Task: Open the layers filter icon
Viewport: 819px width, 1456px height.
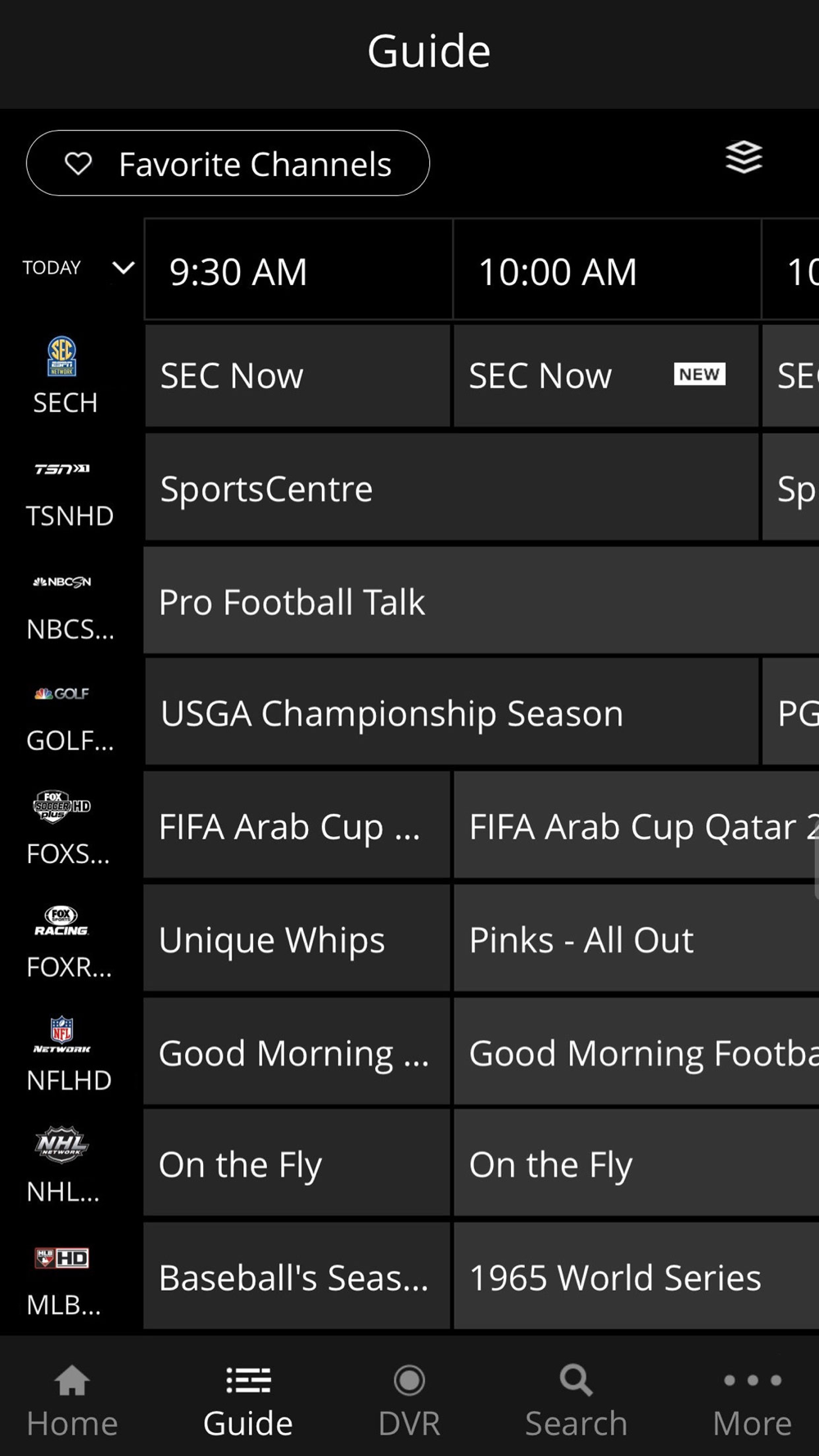Action: click(x=744, y=157)
